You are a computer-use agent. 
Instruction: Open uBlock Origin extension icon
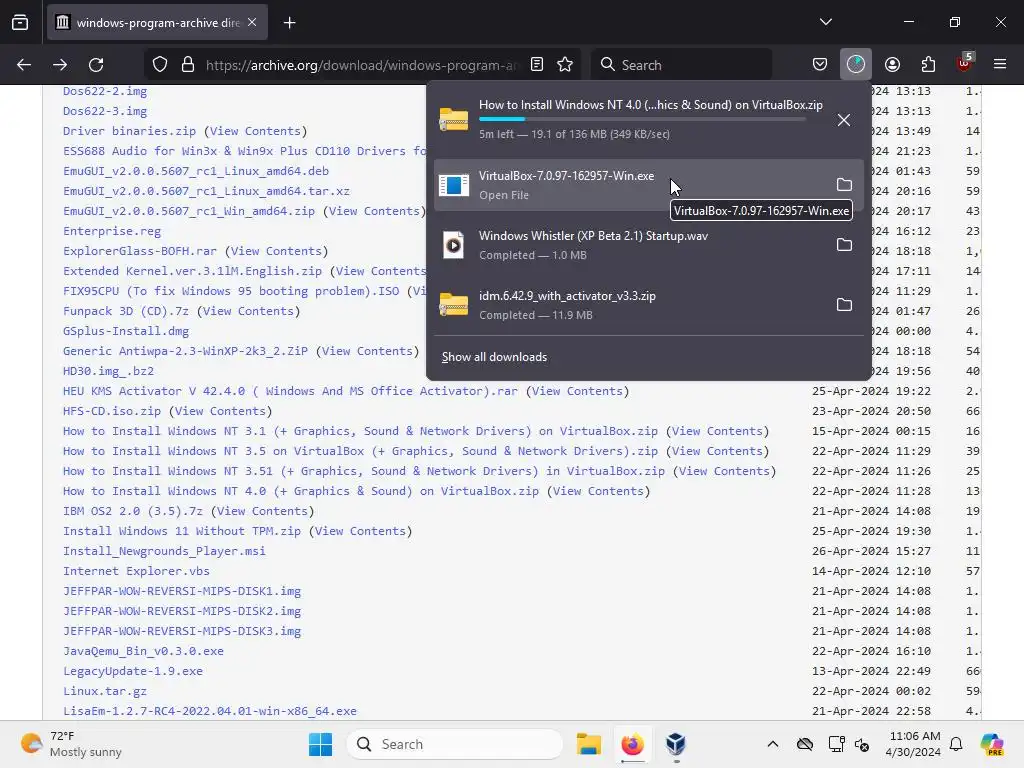(x=965, y=63)
